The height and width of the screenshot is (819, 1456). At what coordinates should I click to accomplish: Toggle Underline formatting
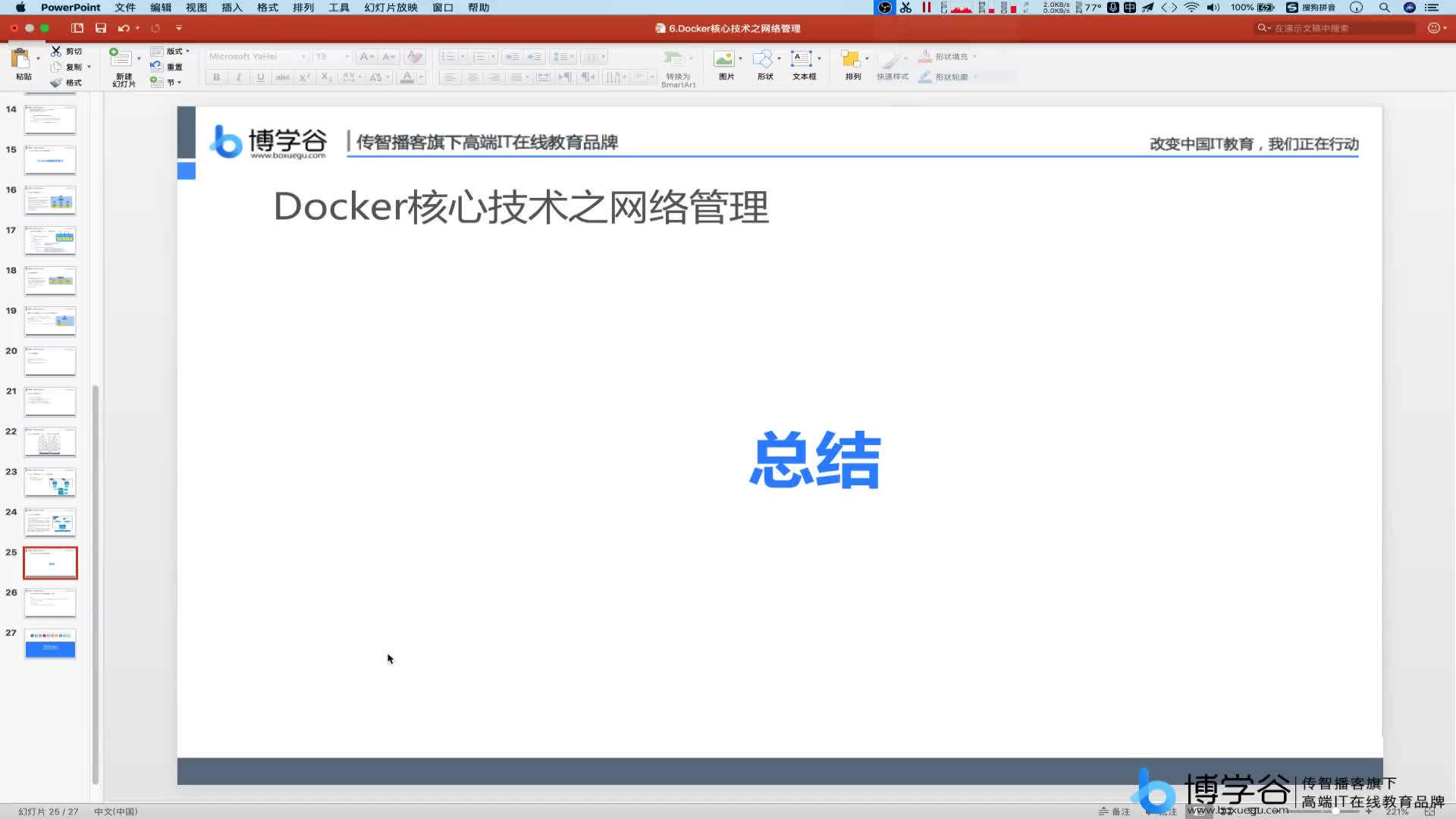click(260, 77)
